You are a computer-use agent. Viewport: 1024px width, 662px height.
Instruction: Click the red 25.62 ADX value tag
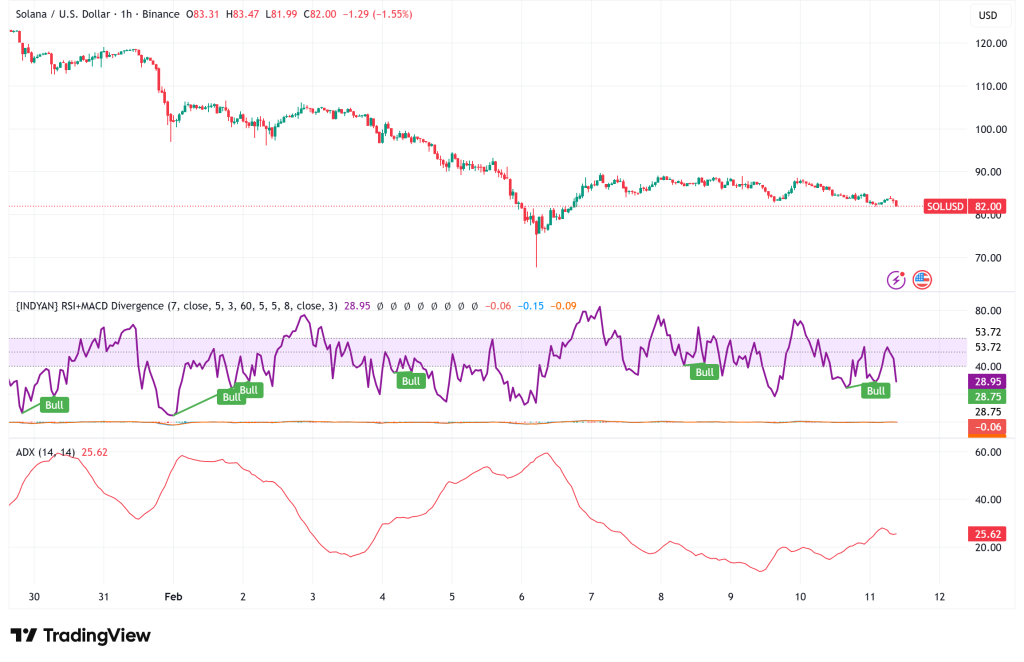[x=986, y=534]
